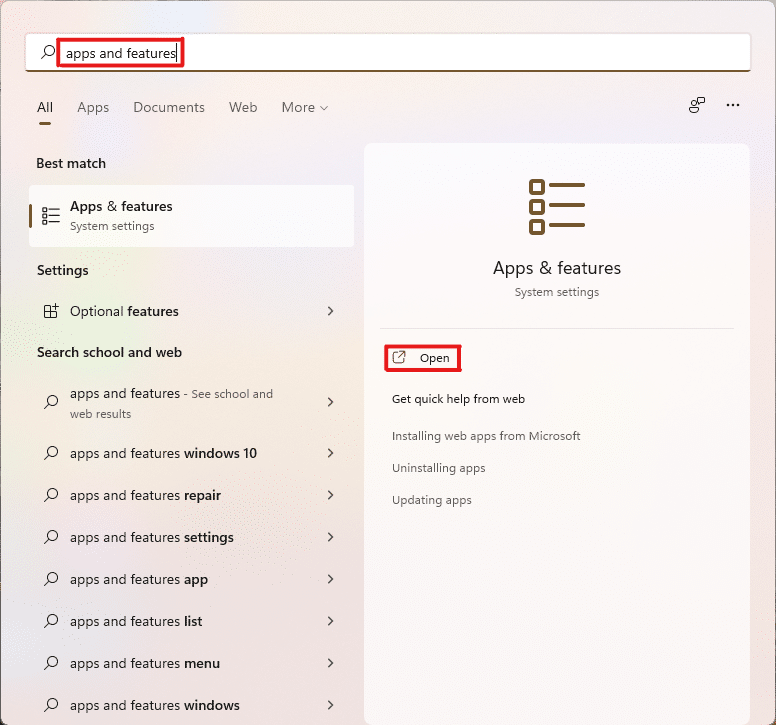Expand the More filter dropdown

[304, 107]
